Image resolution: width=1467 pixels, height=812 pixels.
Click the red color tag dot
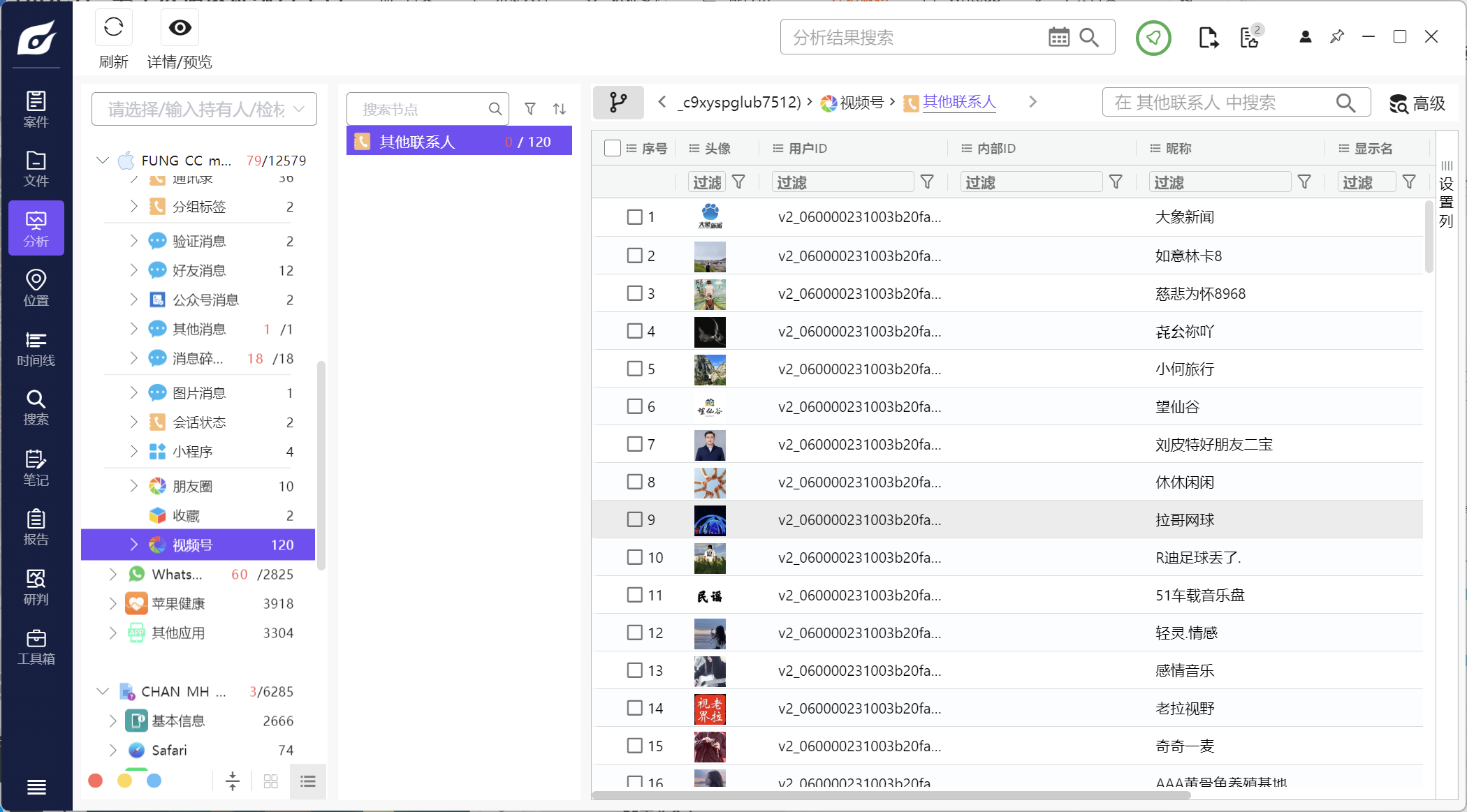[x=96, y=781]
